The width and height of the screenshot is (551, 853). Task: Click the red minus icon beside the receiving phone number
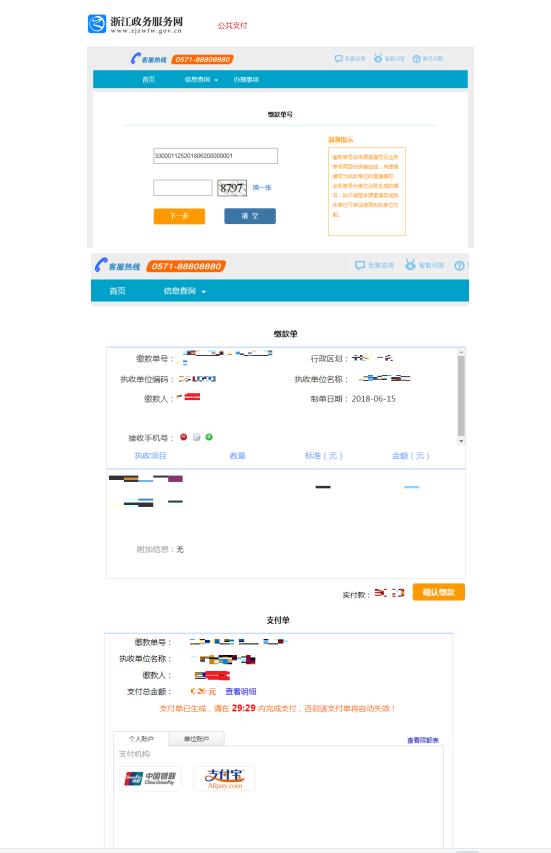(x=184, y=437)
